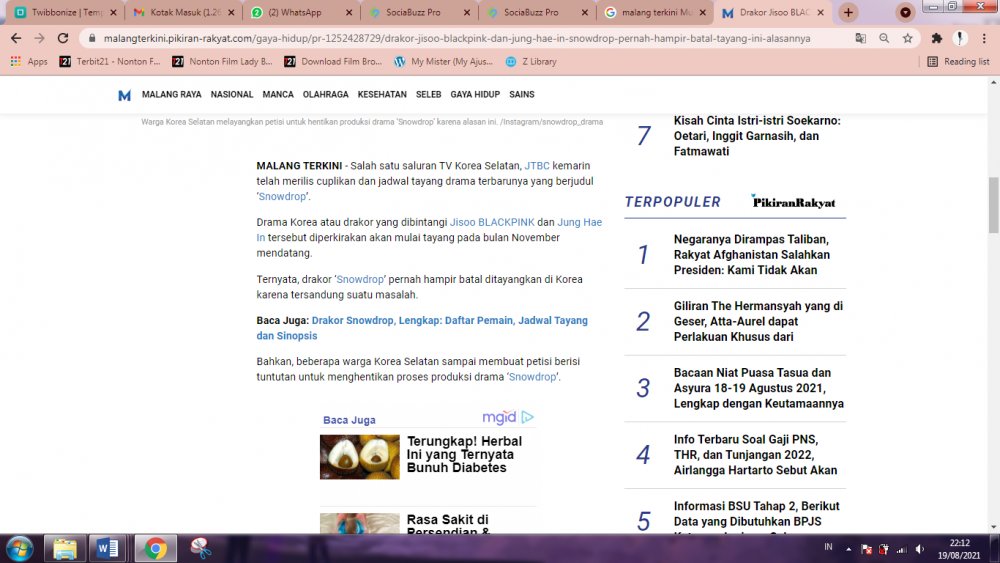Open File Explorer from the taskbar
The image size is (1000, 563).
pyautogui.click(x=64, y=549)
